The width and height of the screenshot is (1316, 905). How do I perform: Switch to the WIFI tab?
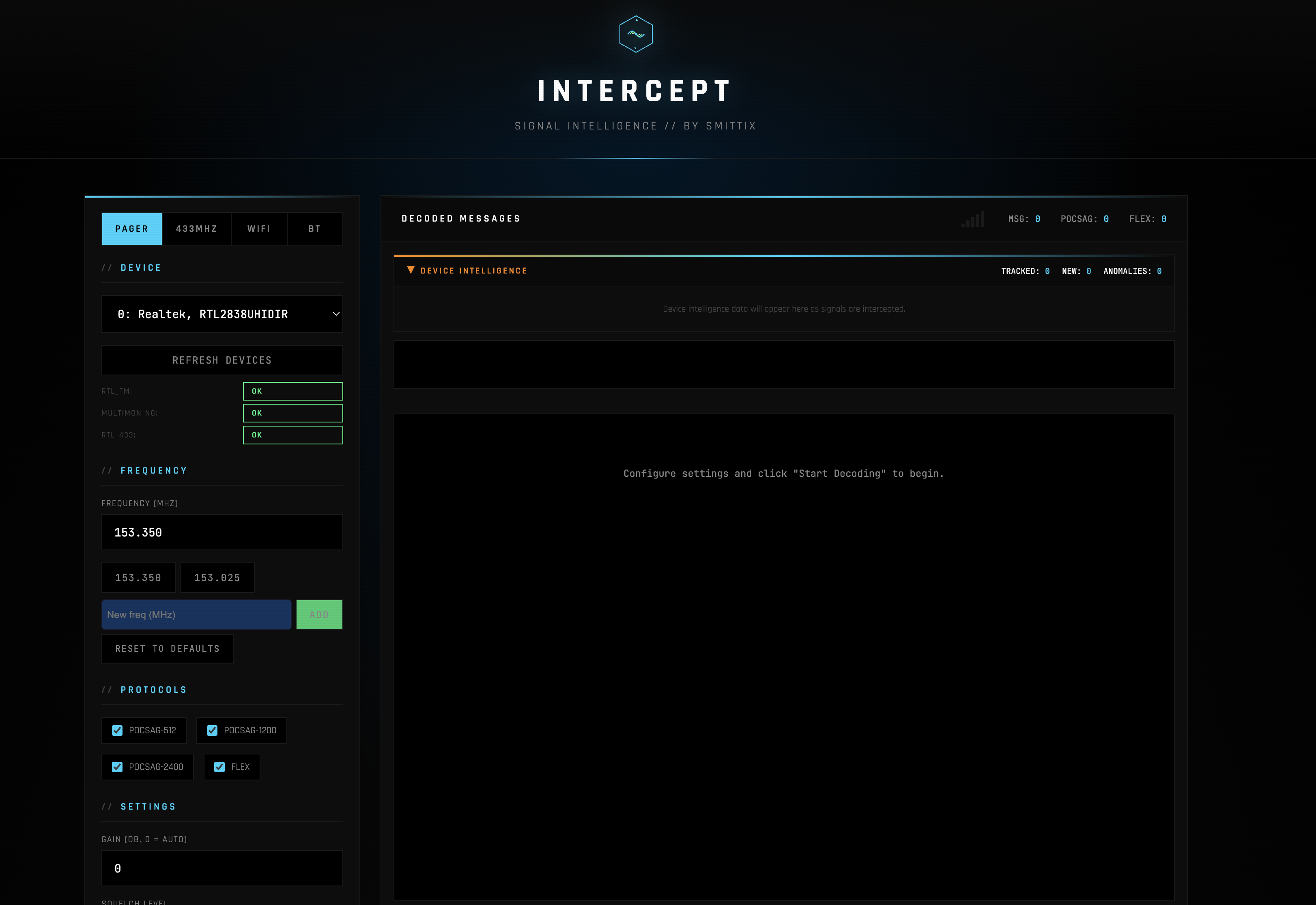(258, 229)
